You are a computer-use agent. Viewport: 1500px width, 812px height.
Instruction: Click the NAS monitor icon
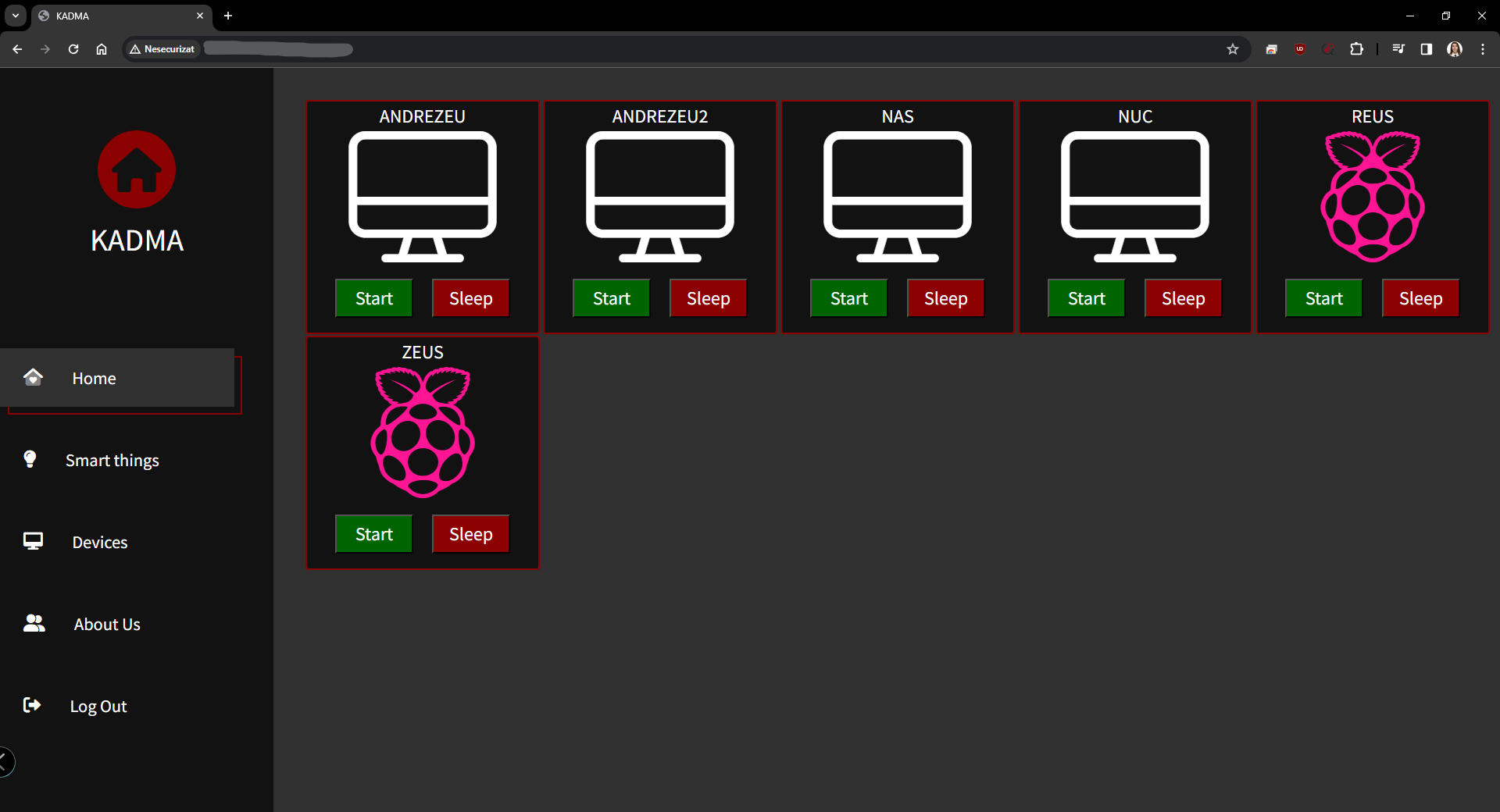point(897,196)
